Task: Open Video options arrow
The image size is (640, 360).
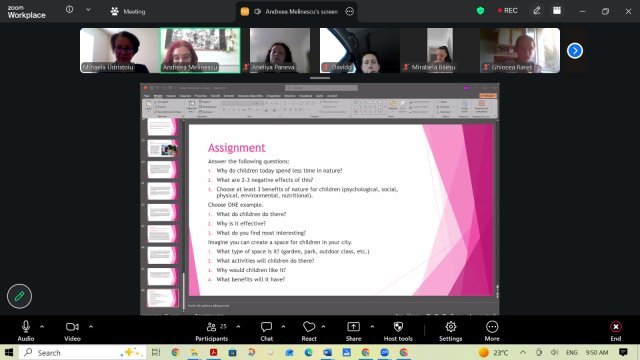Action: (91, 327)
